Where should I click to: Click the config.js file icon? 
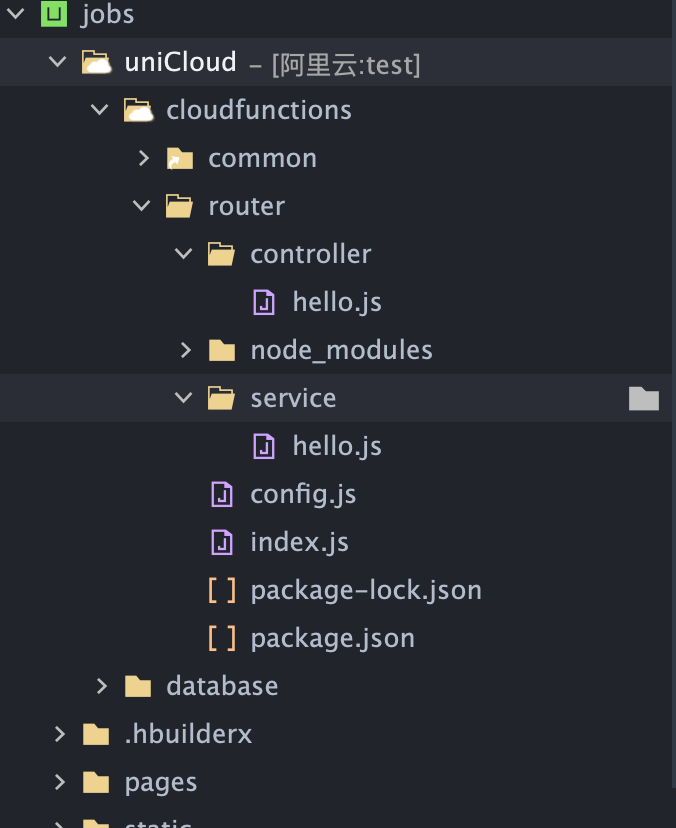pos(222,494)
